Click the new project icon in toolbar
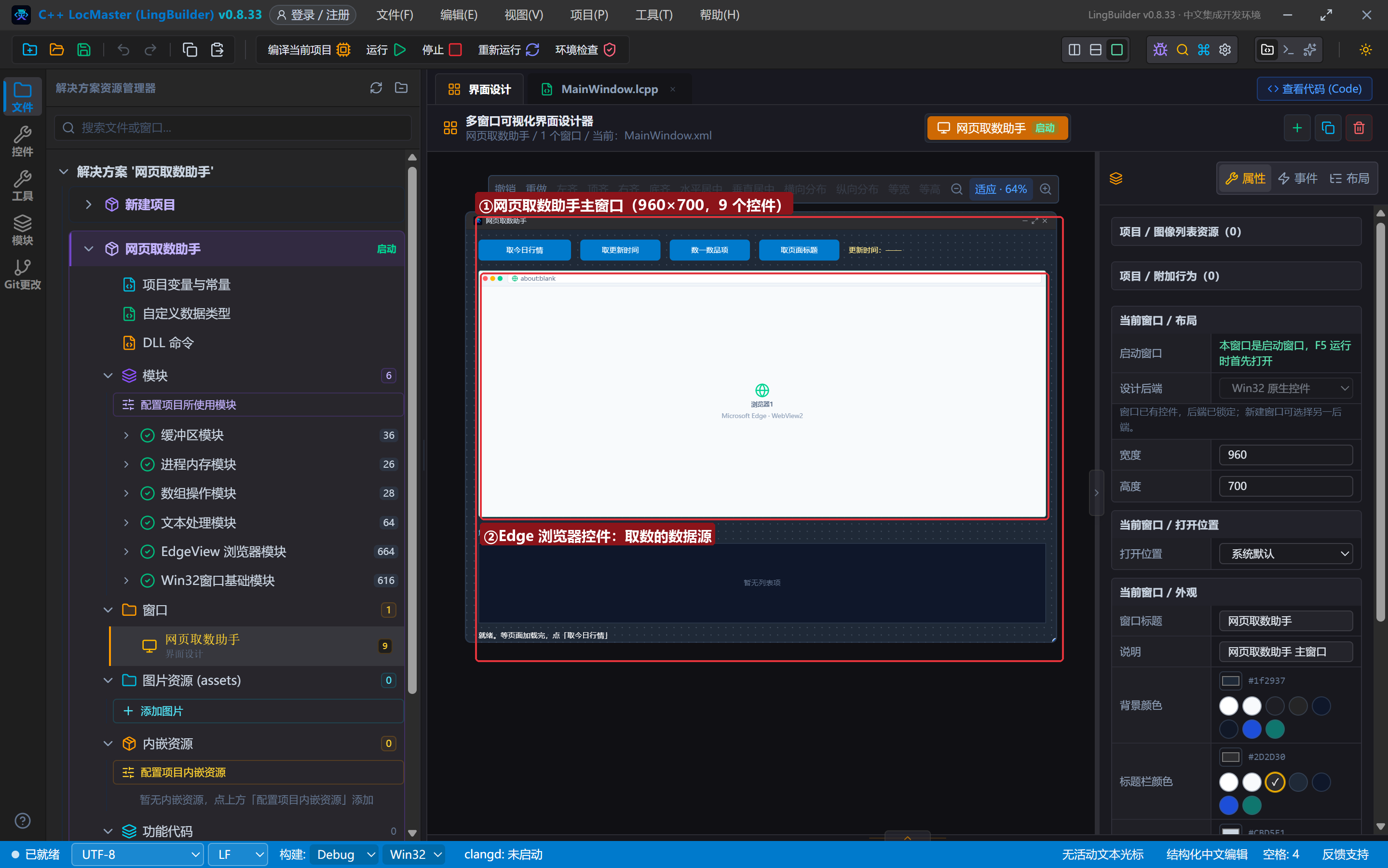 click(29, 50)
